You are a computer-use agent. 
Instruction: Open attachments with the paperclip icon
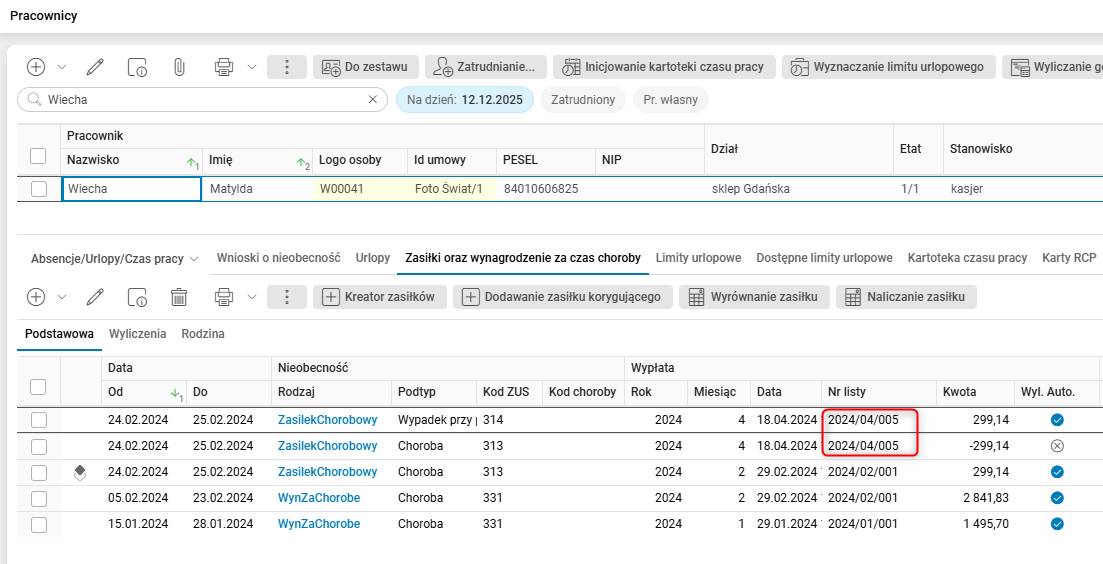tap(179, 67)
